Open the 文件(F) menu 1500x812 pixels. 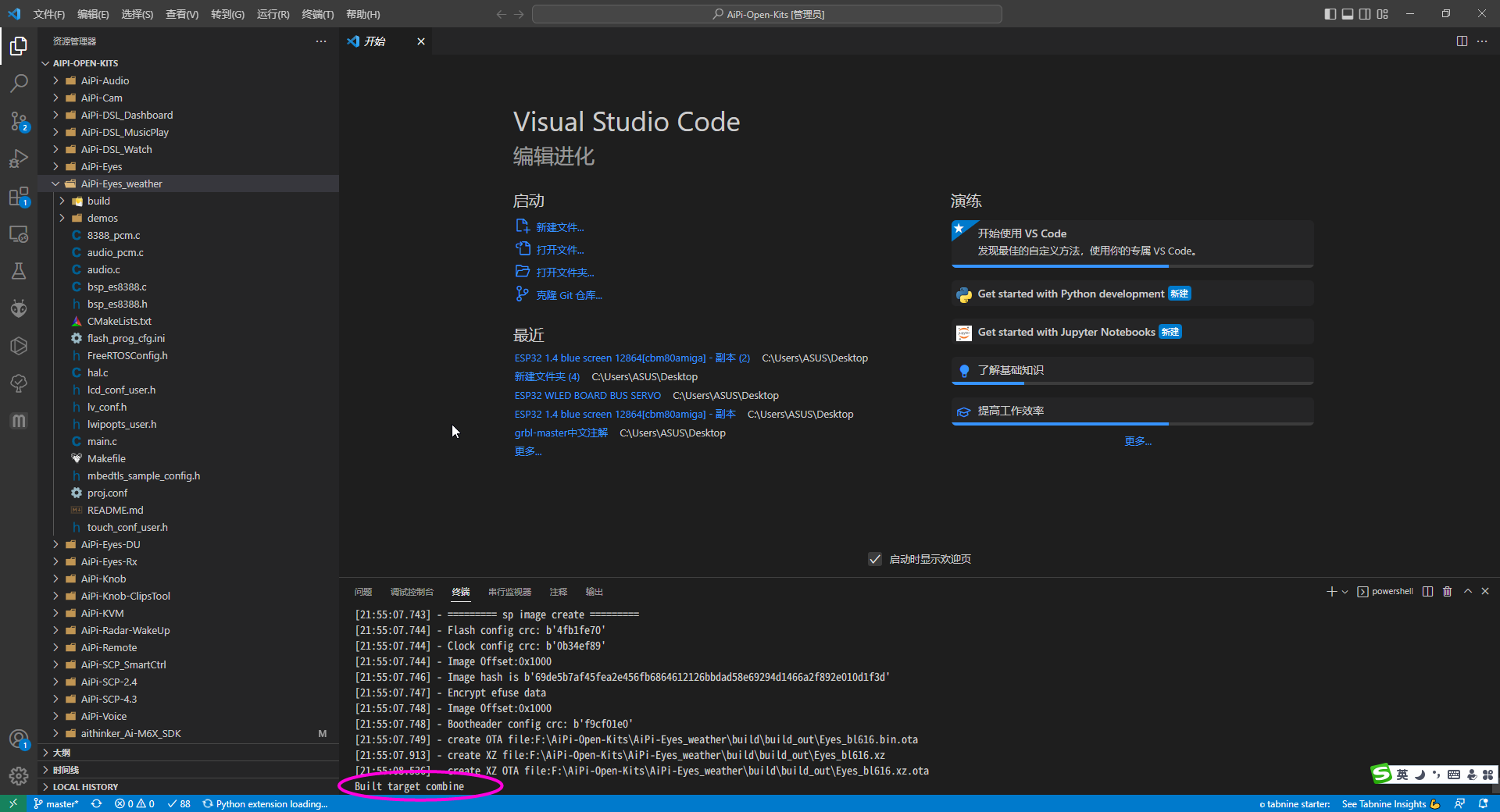[x=49, y=14]
